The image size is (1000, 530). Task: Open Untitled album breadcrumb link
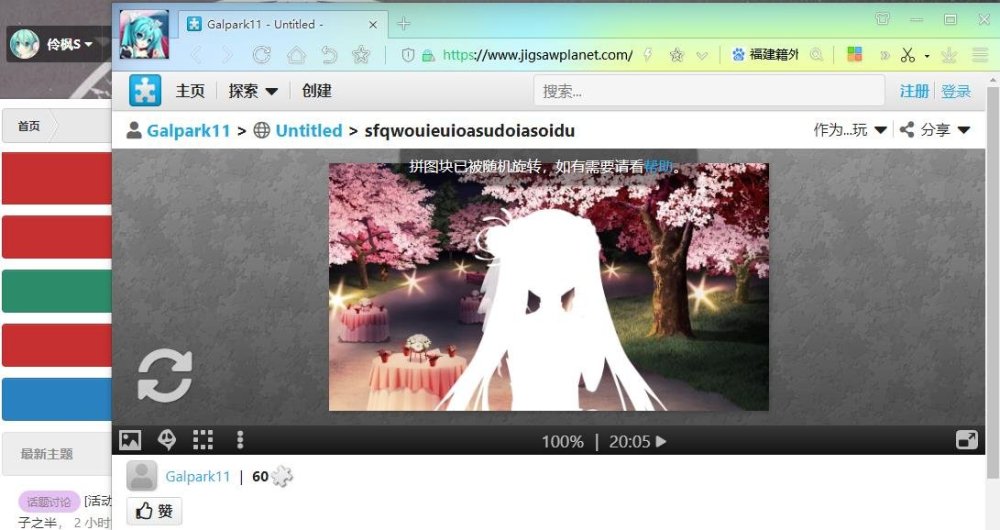309,131
